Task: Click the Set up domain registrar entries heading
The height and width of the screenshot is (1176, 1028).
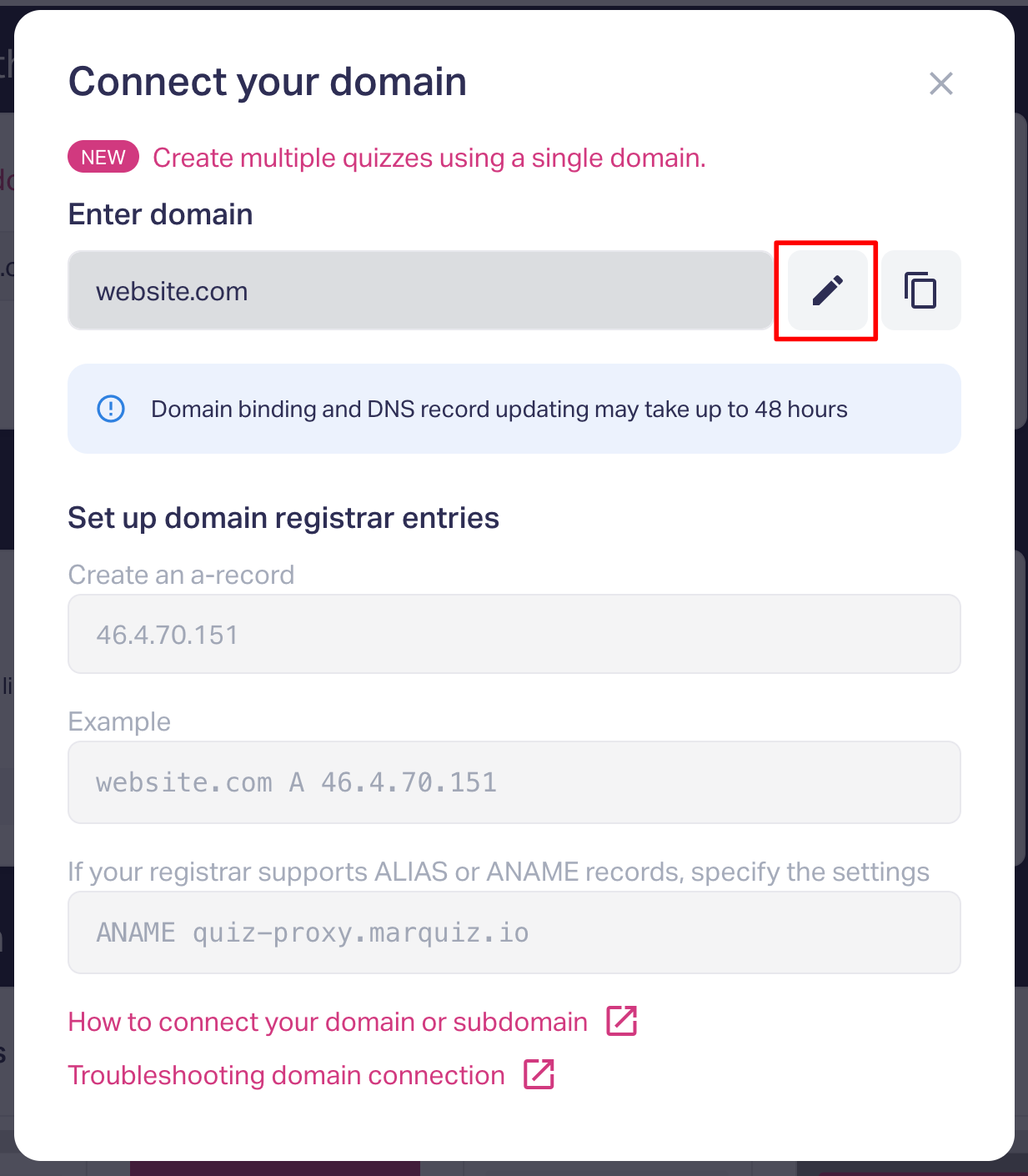Action: (283, 518)
